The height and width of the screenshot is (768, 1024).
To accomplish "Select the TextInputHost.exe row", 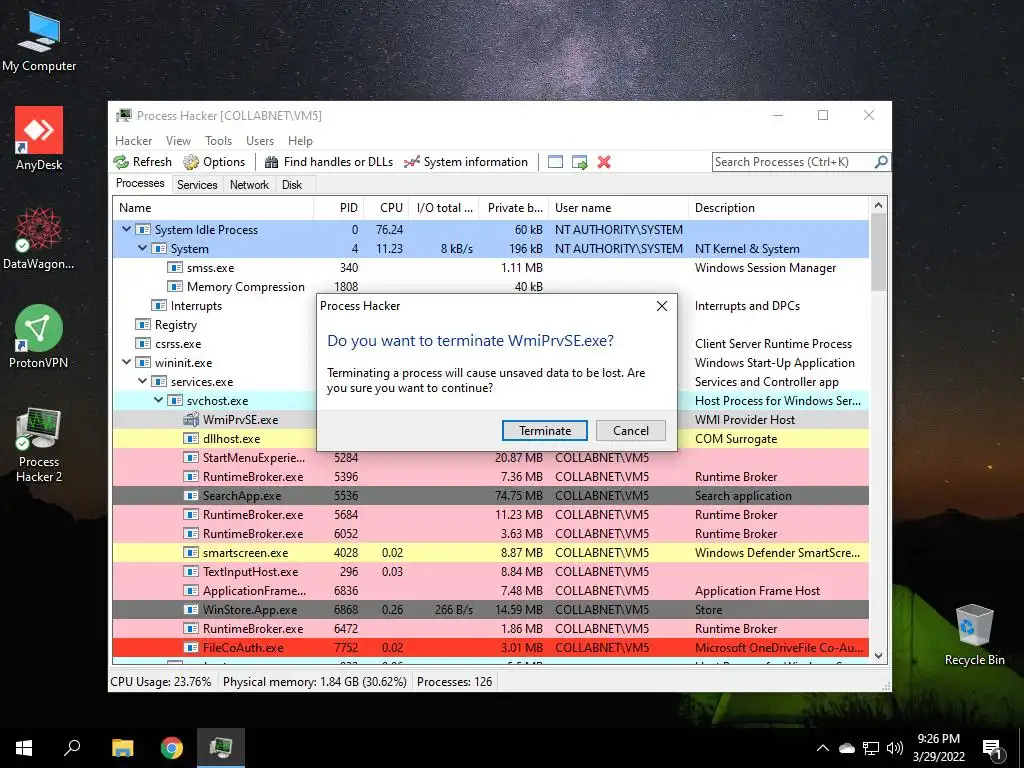I will click(x=490, y=571).
